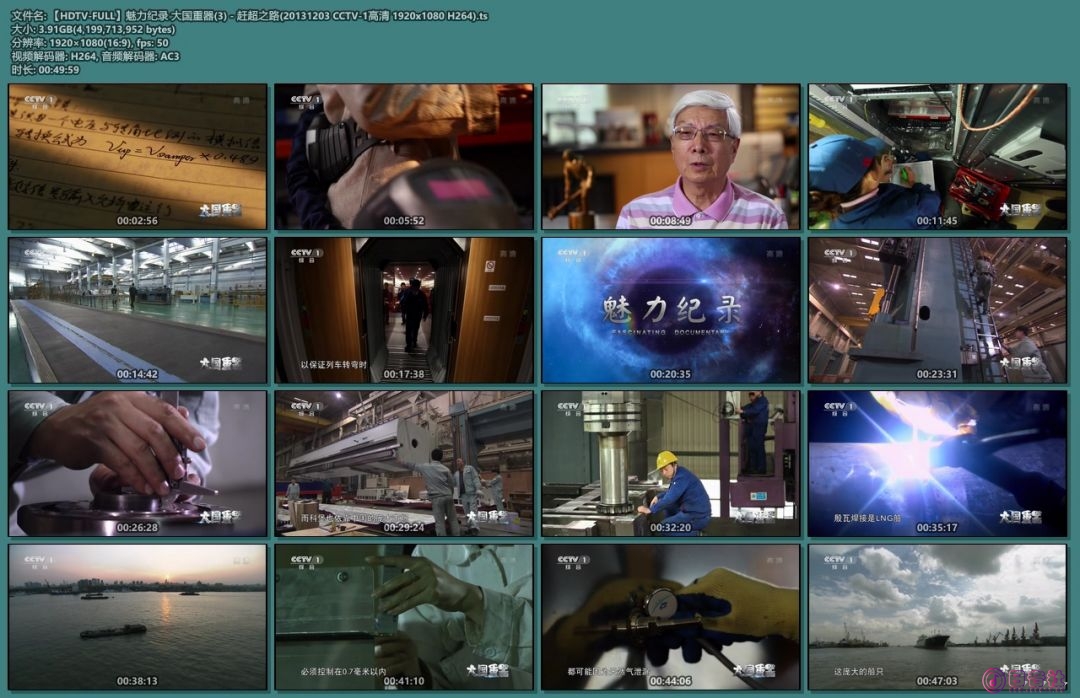The height and width of the screenshot is (698, 1080).
Task: Open the cloudy harbor thumbnail at 00:47:03
Action: tap(937, 617)
